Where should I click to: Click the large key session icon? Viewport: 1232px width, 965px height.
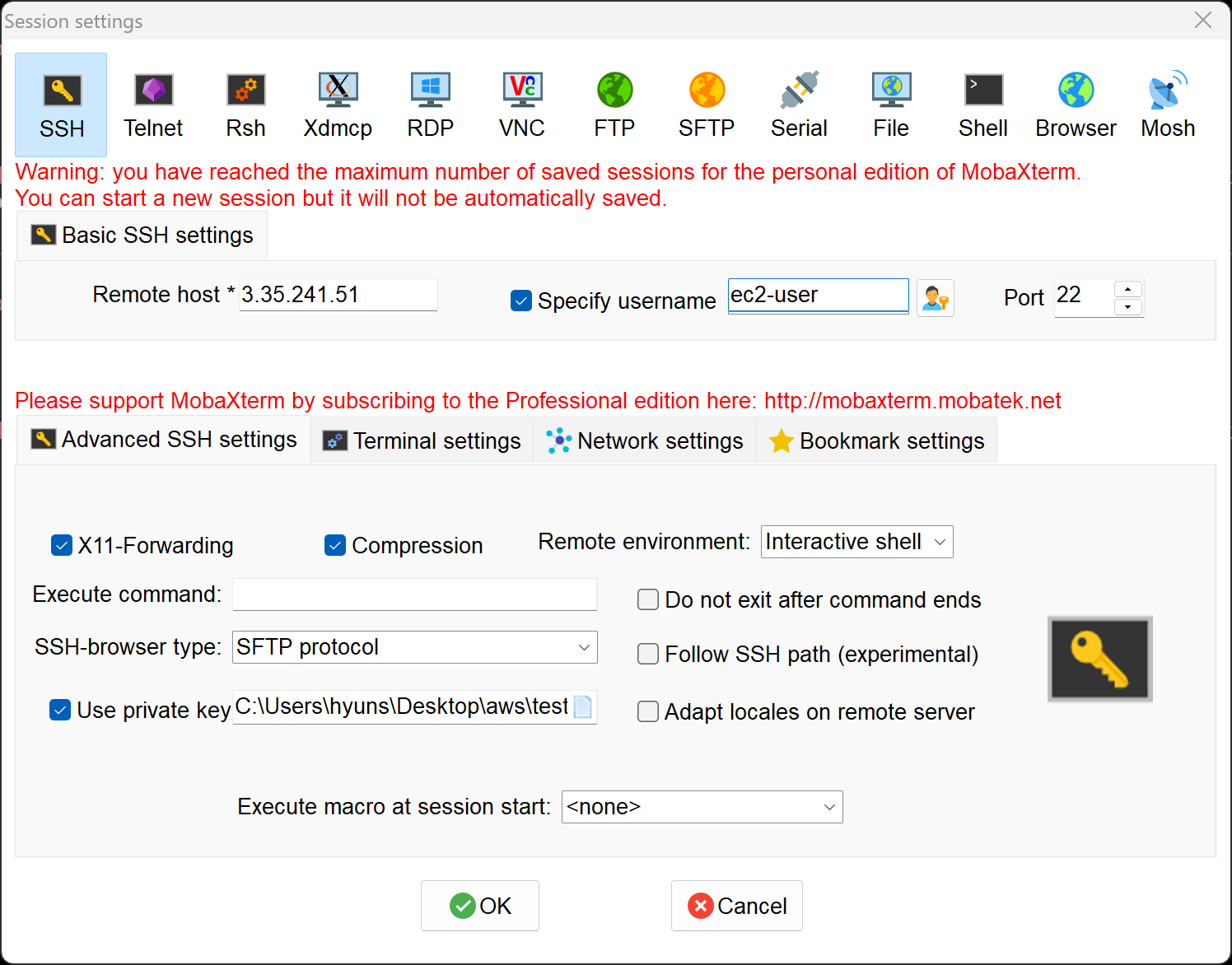pyautogui.click(x=1099, y=659)
